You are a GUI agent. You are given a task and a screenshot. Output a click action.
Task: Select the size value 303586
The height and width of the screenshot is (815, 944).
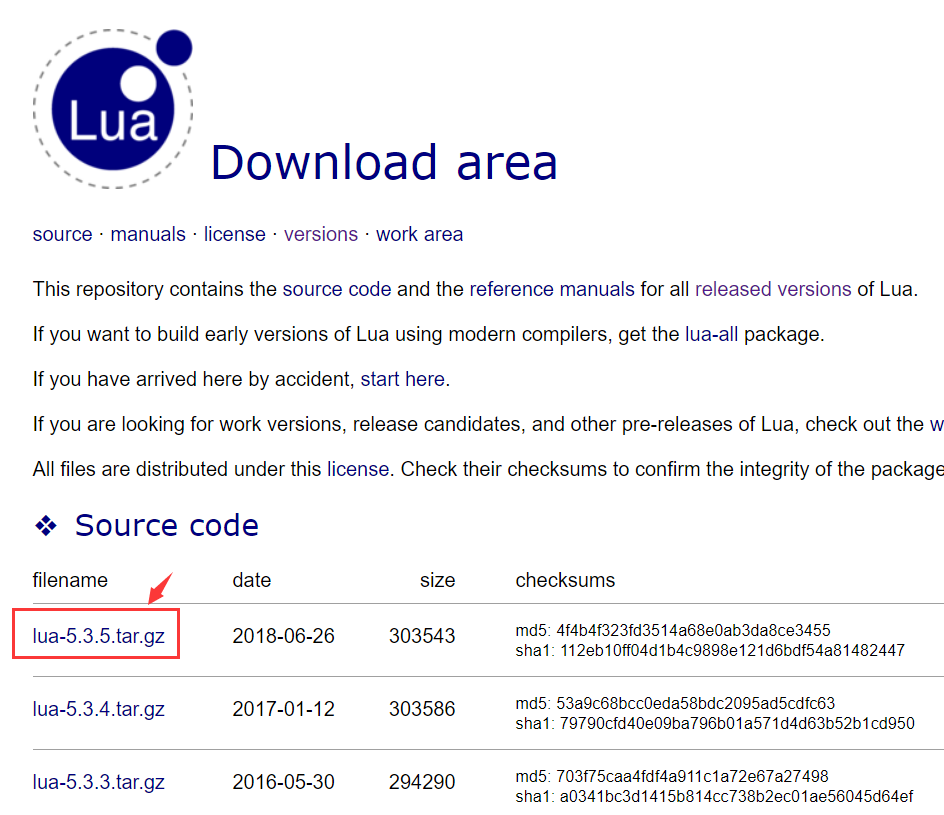coord(422,709)
